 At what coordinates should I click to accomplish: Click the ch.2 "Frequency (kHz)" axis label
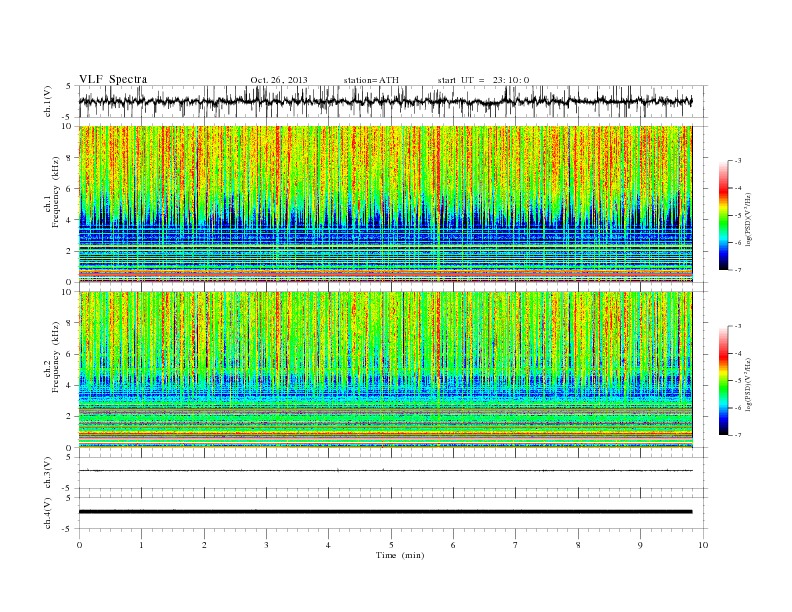click(56, 357)
